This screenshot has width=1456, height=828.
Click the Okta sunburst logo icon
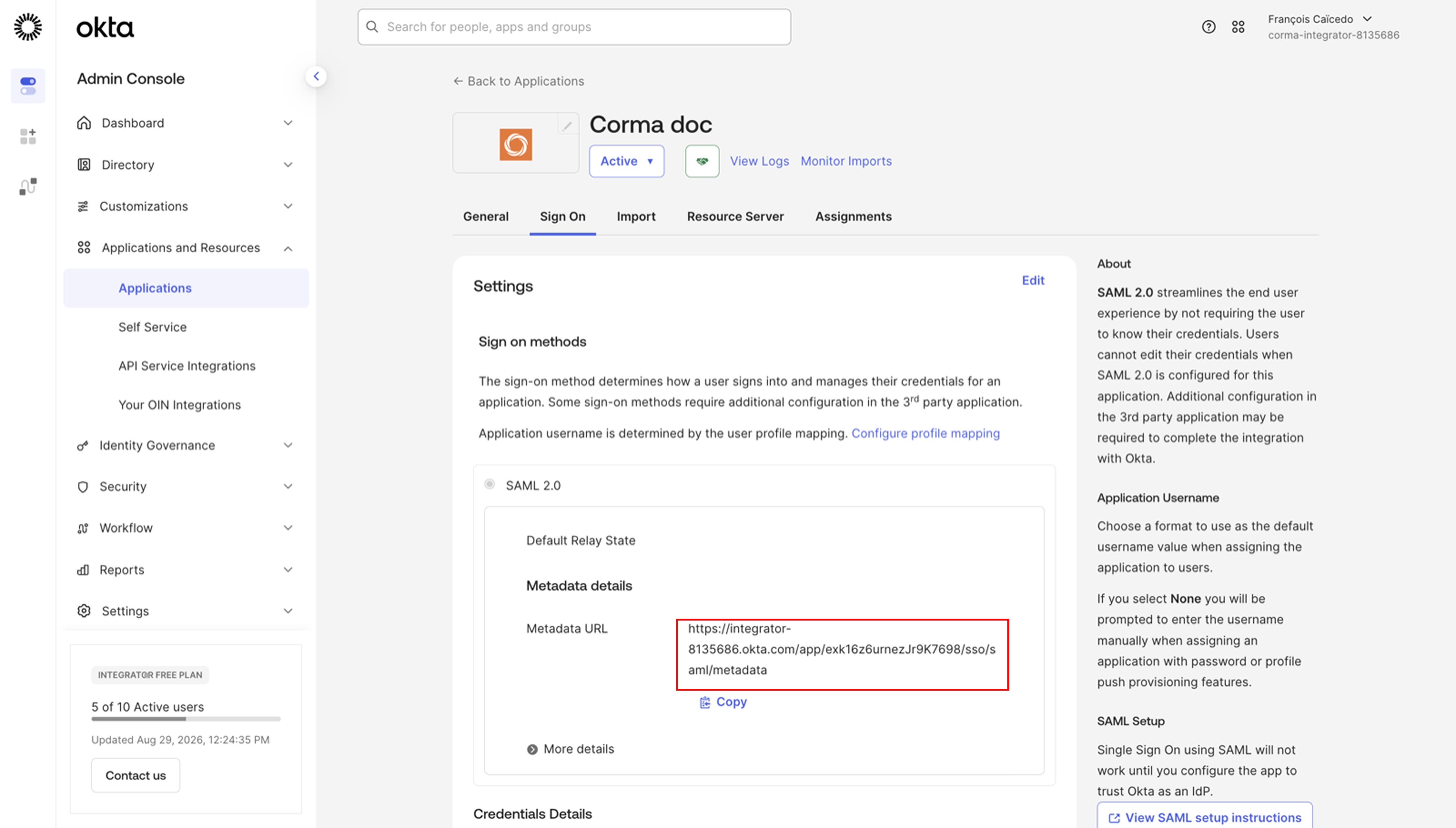(x=28, y=27)
